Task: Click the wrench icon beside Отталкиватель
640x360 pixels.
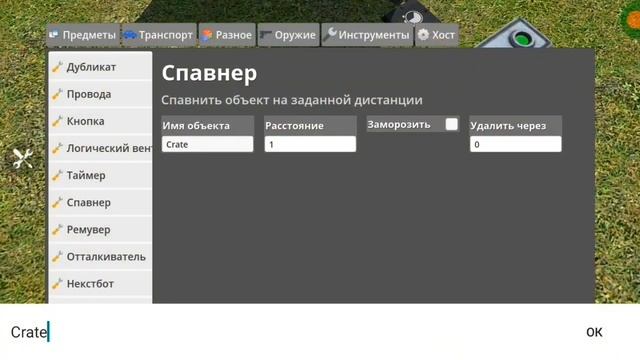Action: [x=57, y=257]
